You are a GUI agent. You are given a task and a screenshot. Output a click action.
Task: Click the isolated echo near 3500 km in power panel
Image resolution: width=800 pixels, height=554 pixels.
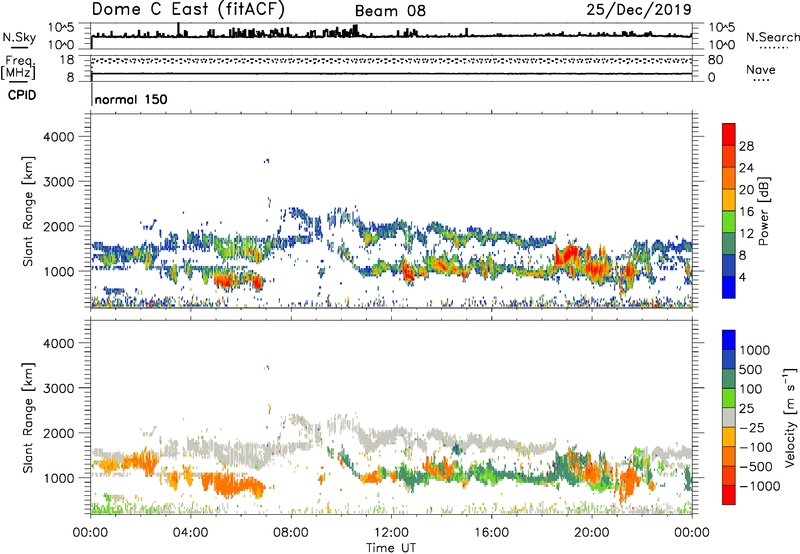tap(266, 161)
